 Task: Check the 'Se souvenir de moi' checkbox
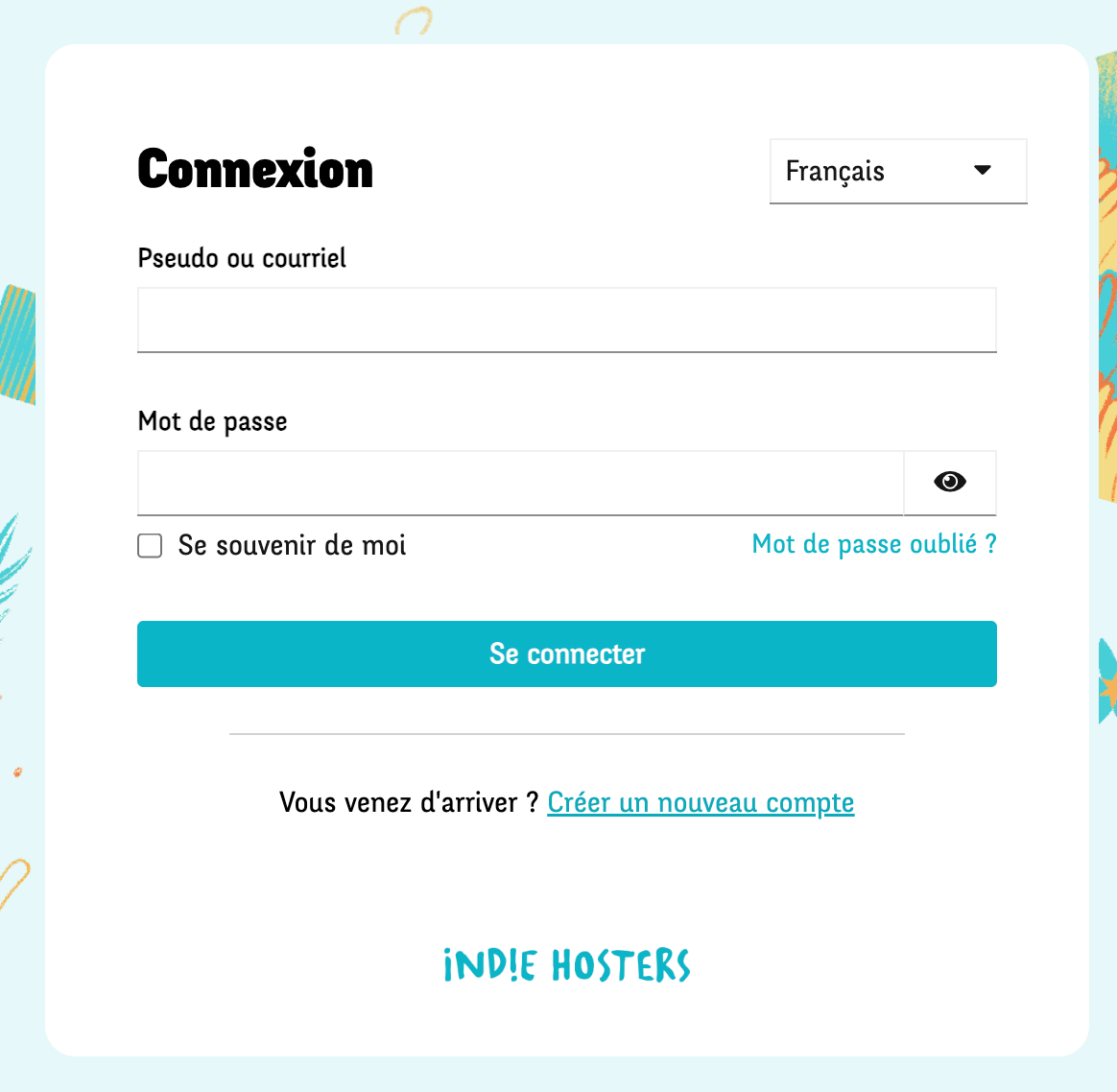[150, 546]
